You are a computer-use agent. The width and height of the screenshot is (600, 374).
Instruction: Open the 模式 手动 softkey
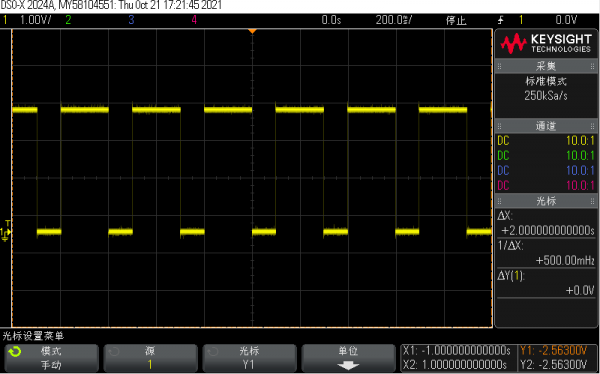pyautogui.click(x=52, y=358)
